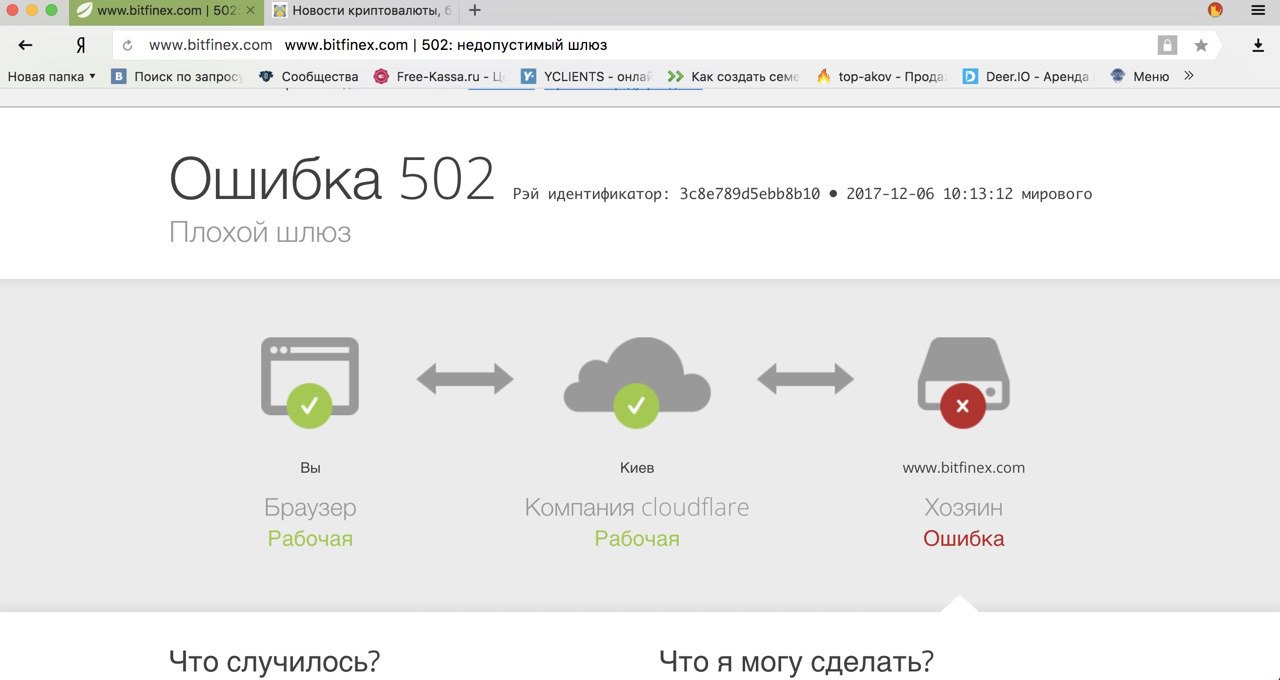The width and height of the screenshot is (1280, 680).
Task: Click VK icon of Поиск по запросу bookmark
Action: 118,76
